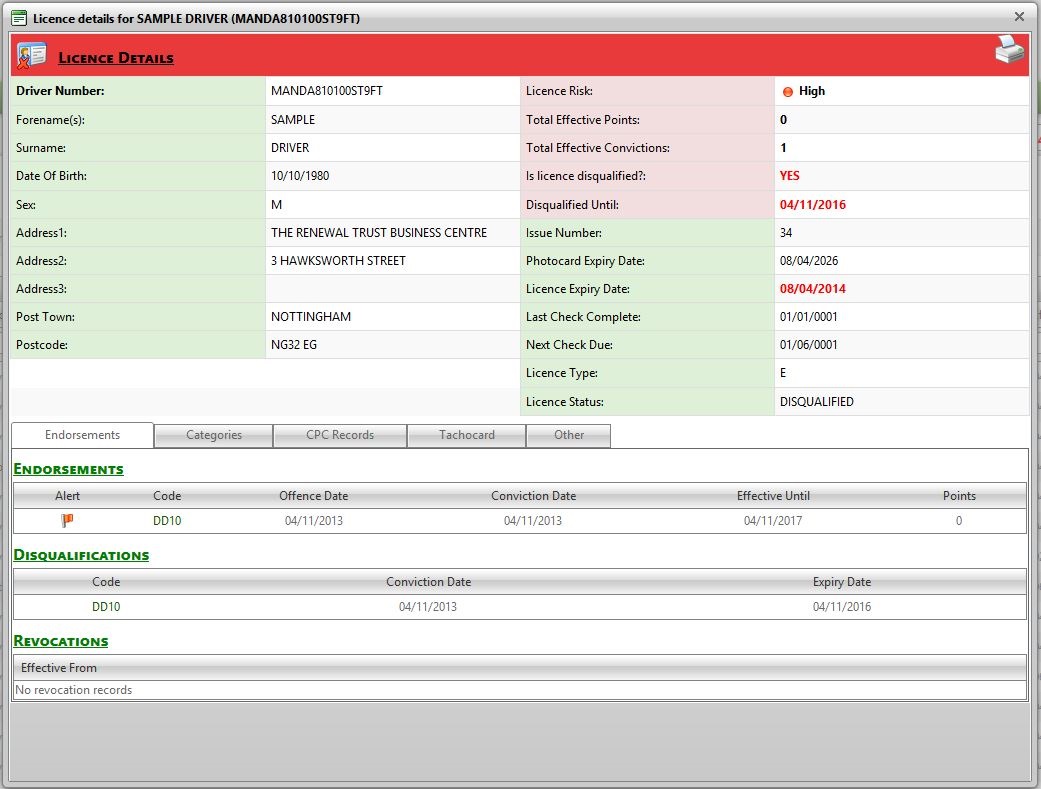Close the licence details dialog

[1019, 16]
